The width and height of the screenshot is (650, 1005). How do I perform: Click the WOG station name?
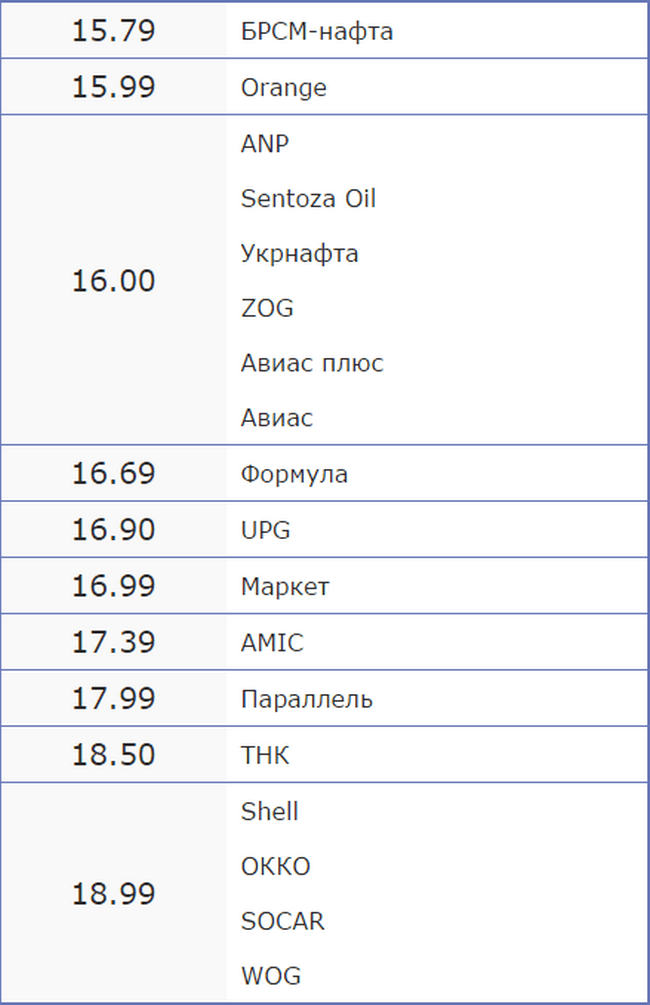[x=271, y=976]
